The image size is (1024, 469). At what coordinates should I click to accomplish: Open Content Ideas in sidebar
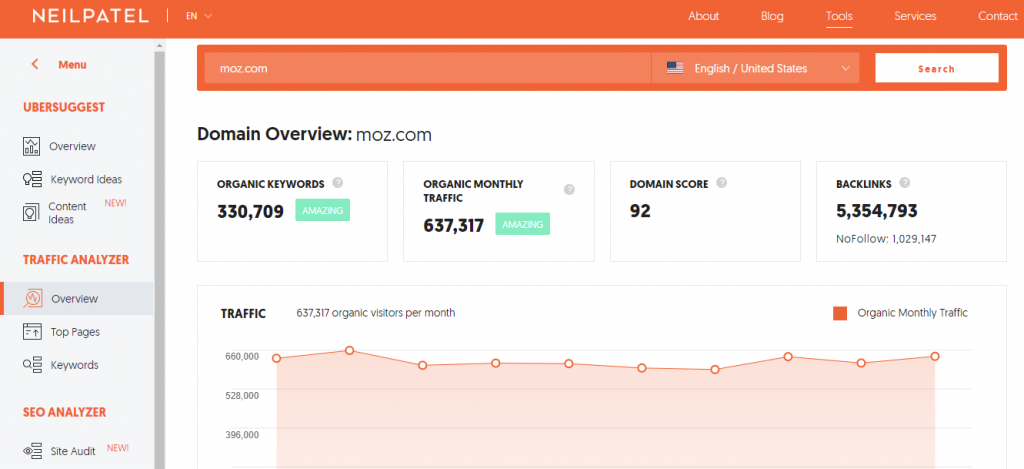click(x=67, y=213)
